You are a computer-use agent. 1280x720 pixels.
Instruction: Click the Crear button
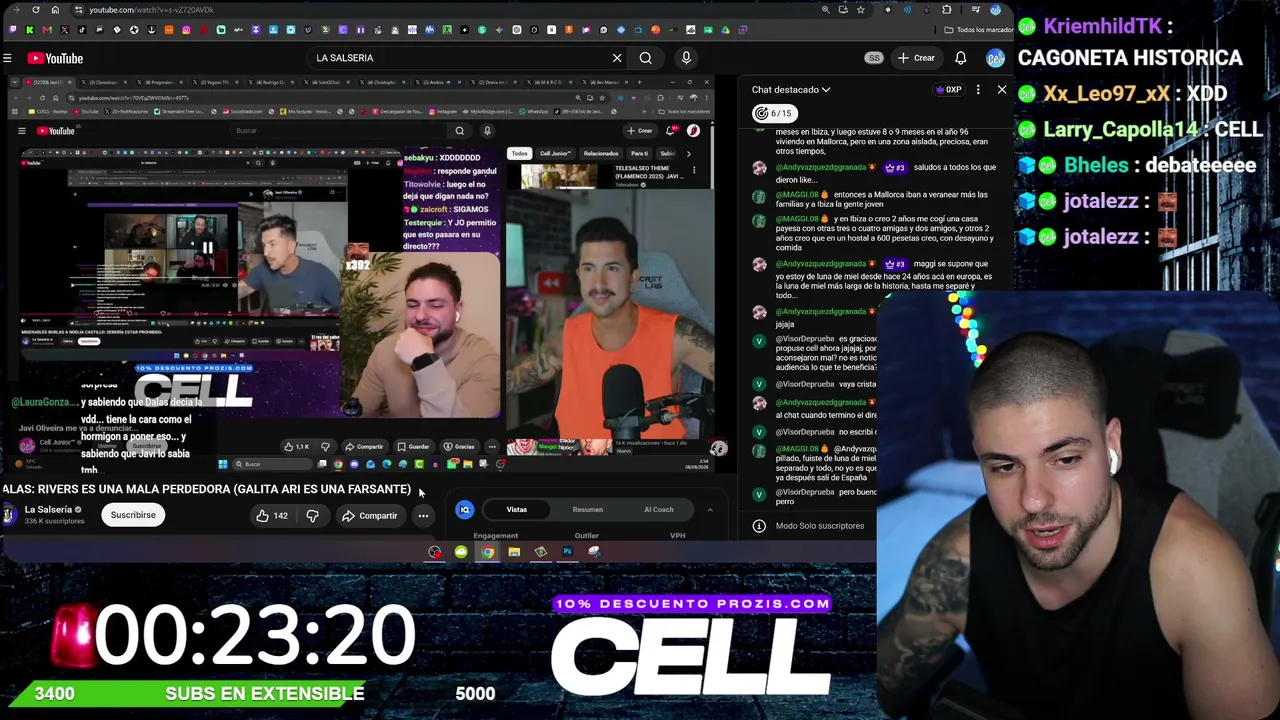(x=917, y=58)
